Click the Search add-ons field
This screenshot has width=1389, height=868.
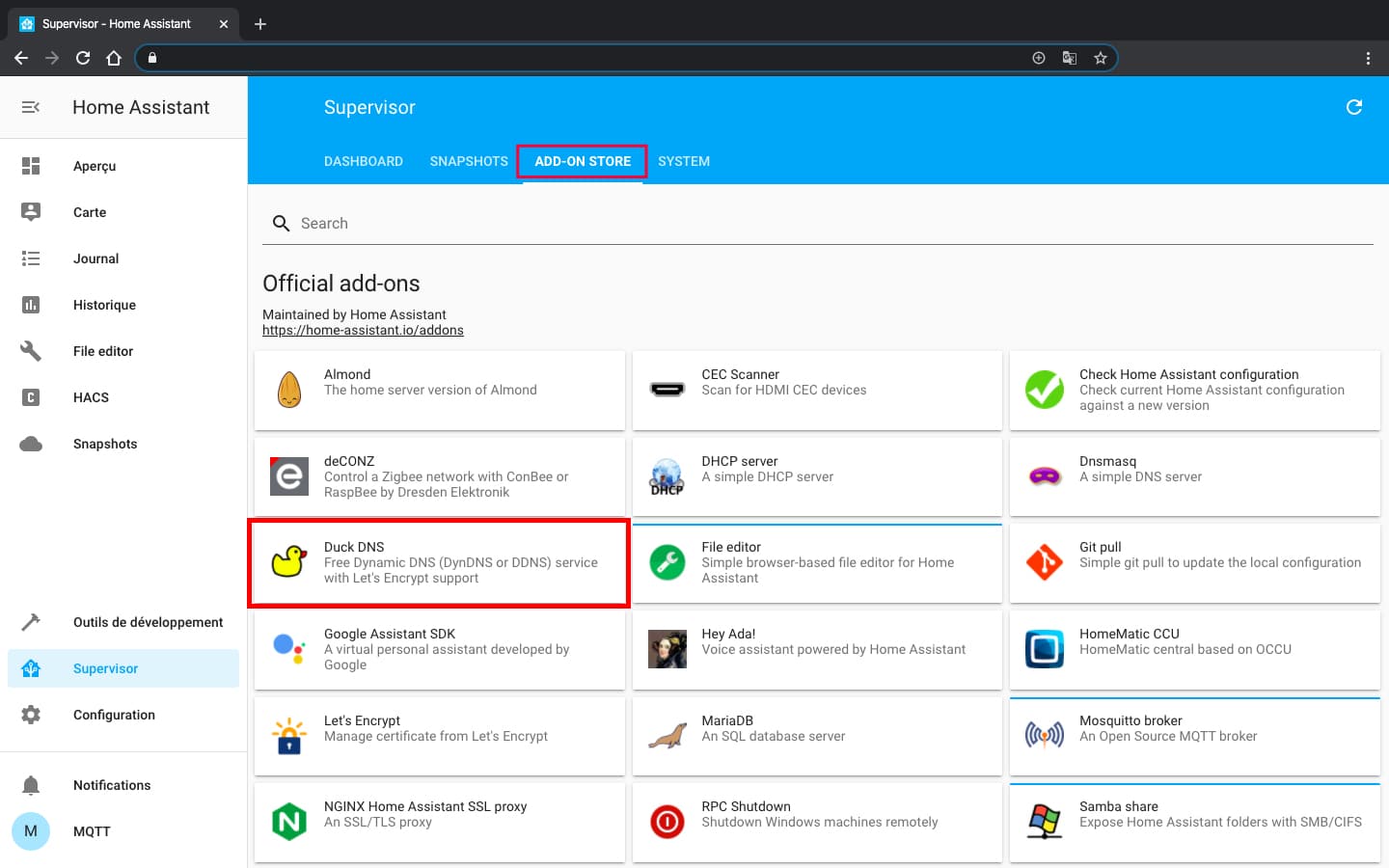[818, 224]
